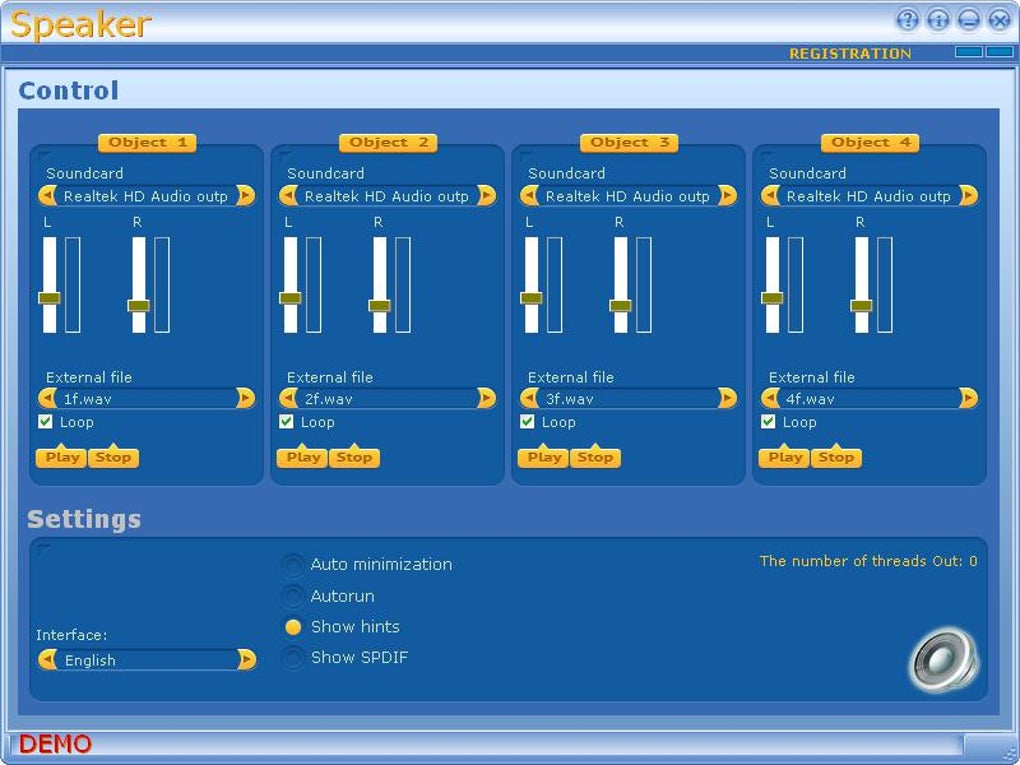The width and height of the screenshot is (1020, 765).
Task: Open the 3f.wav external file selector
Action: coord(628,398)
